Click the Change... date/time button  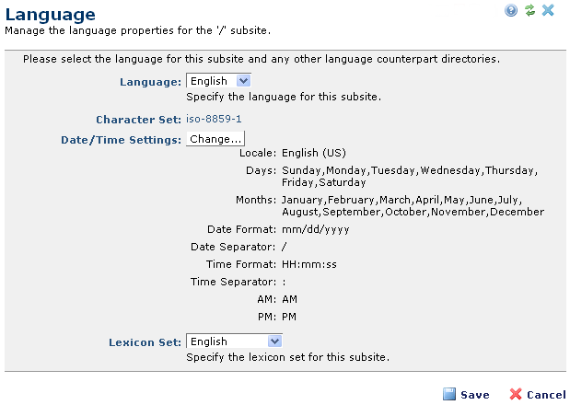coord(216,139)
